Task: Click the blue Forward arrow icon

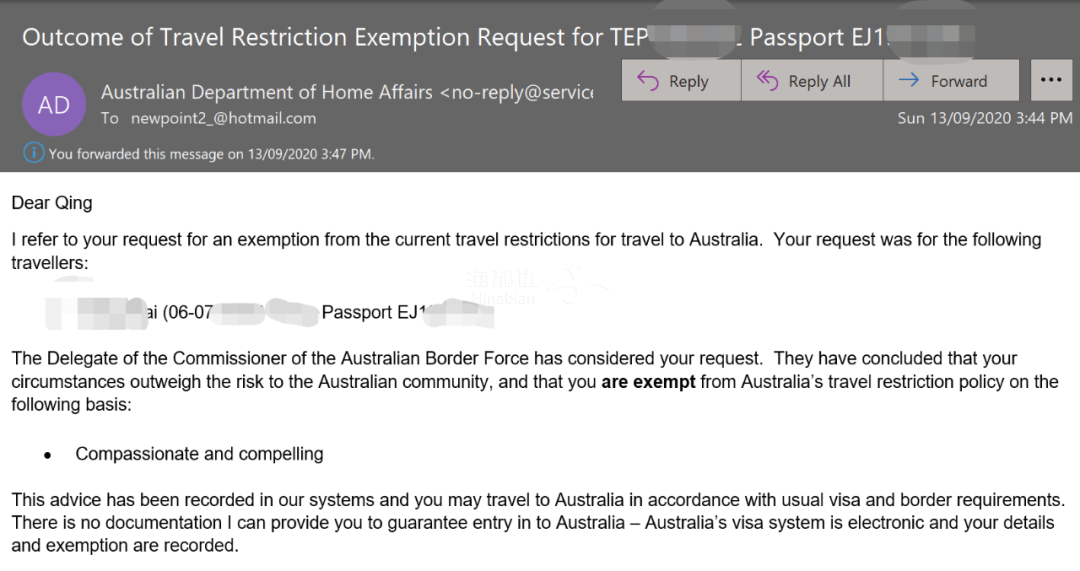Action: (908, 80)
